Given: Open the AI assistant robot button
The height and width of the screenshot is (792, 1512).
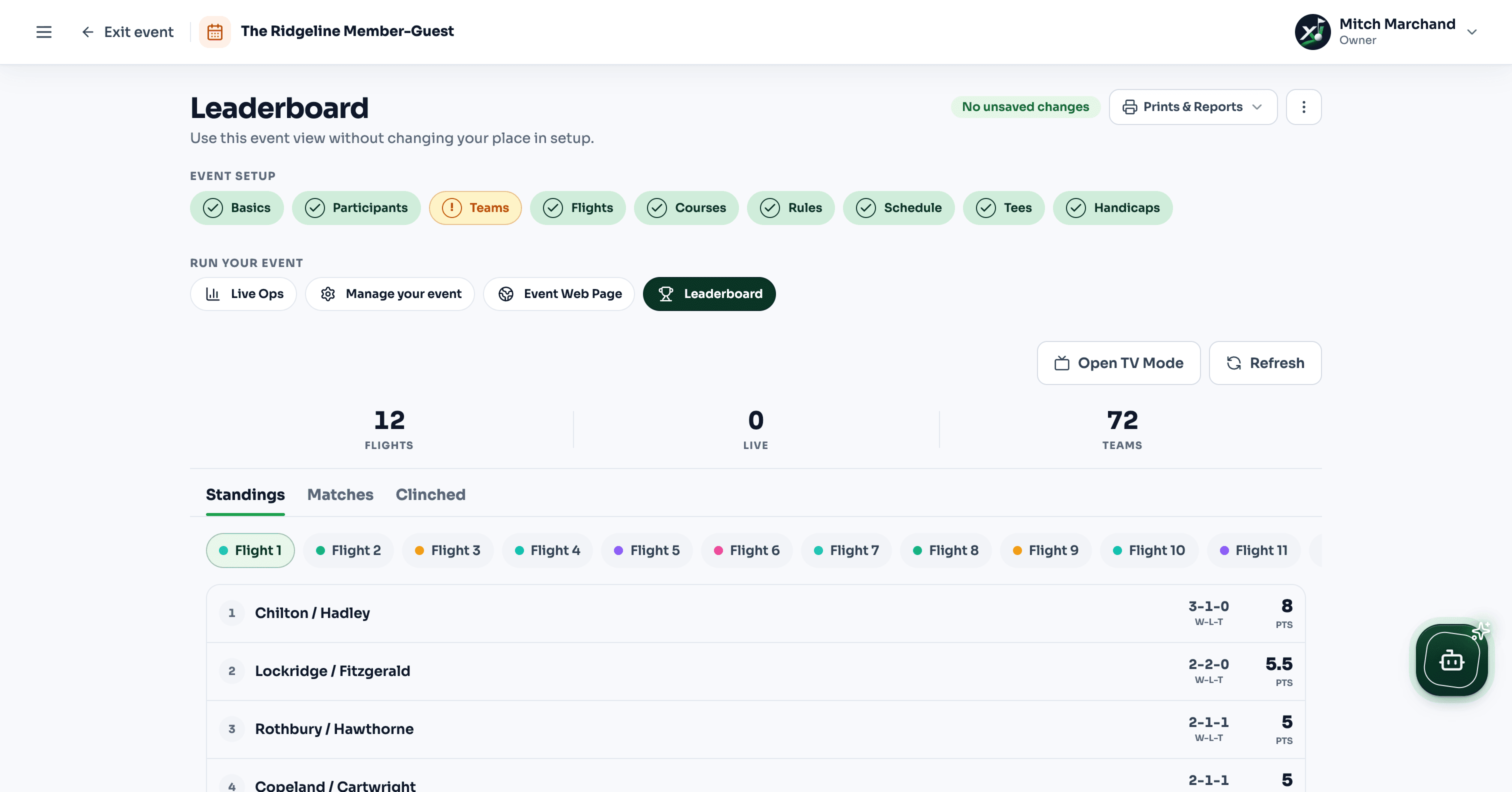Looking at the screenshot, I should coord(1451,660).
